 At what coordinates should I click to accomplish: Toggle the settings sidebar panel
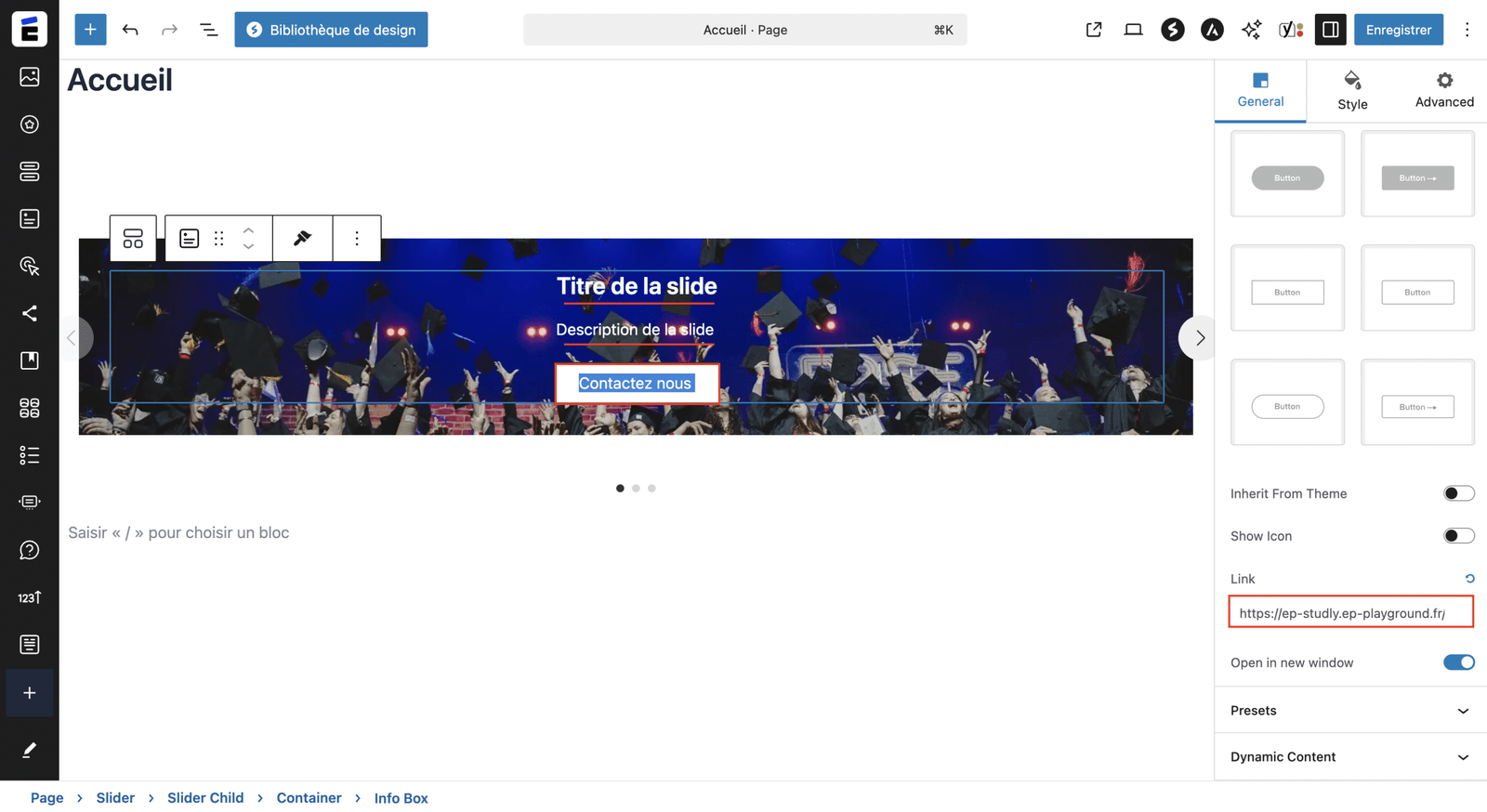[1331, 30]
